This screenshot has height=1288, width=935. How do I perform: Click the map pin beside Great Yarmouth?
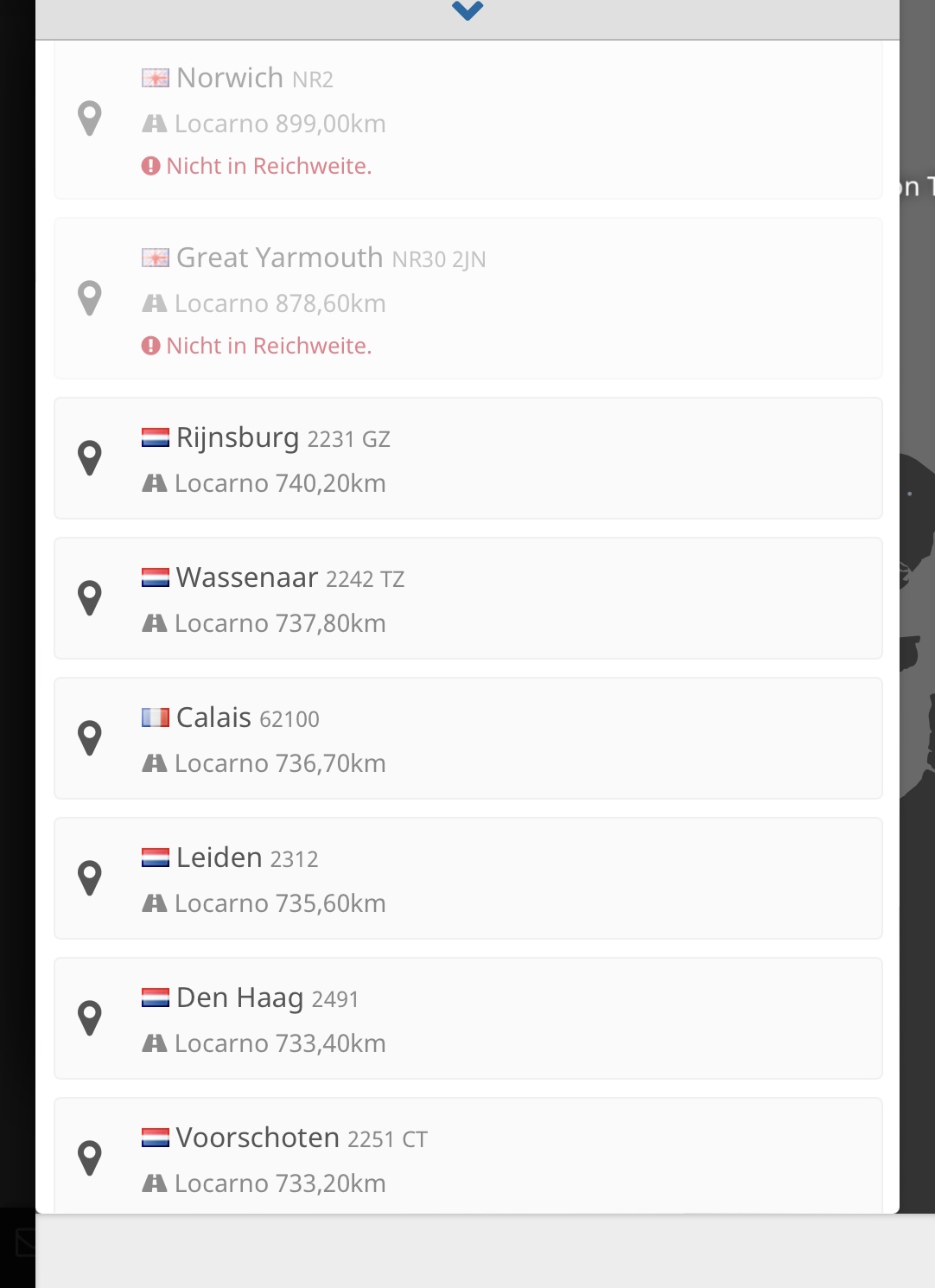90,298
